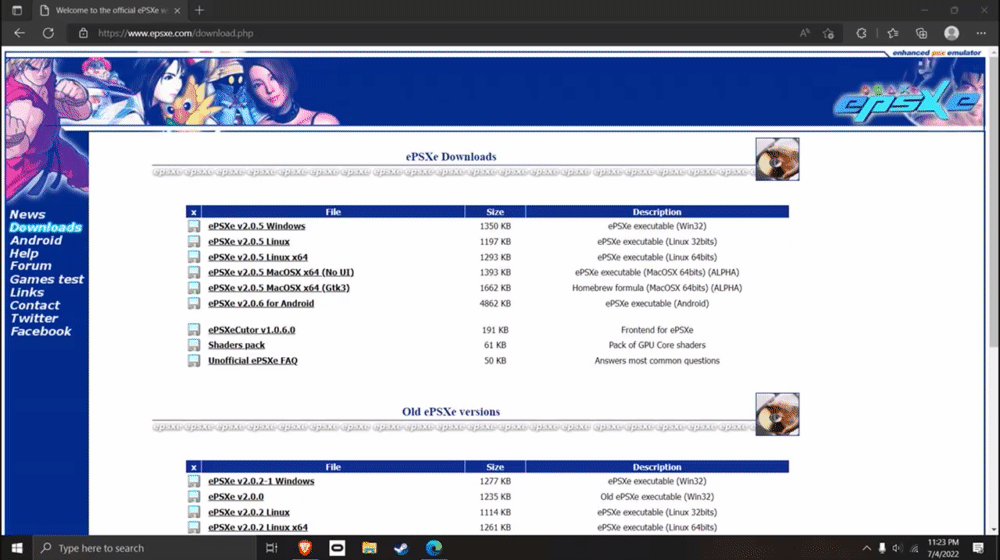Download ePSXe v2.0.6 for Android

pyautogui.click(x=261, y=304)
